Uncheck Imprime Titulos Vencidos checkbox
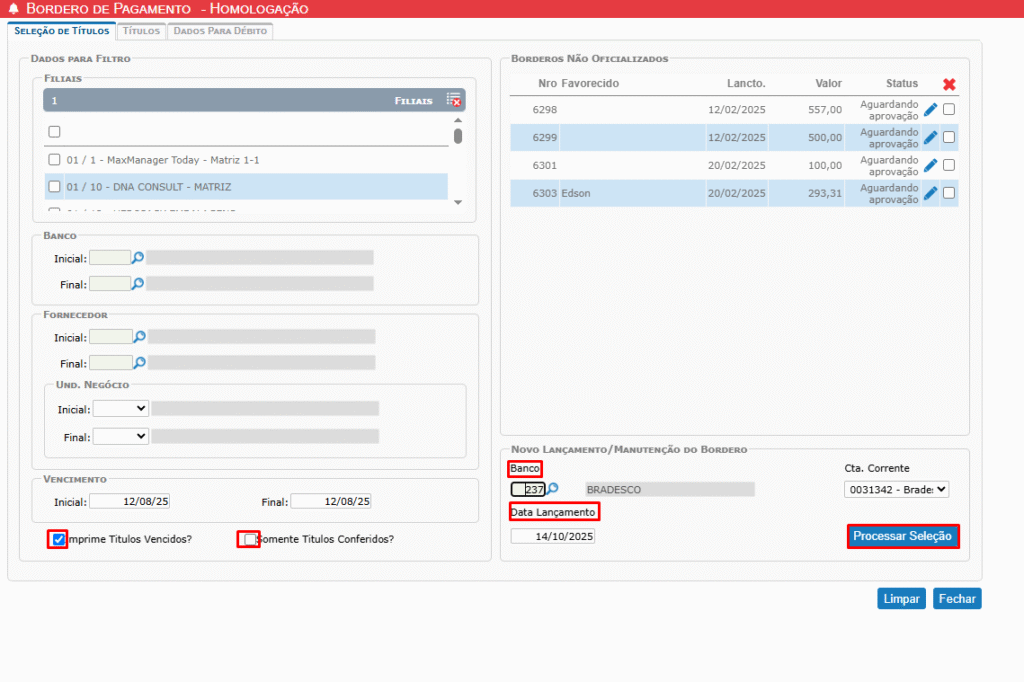 pyautogui.click(x=58, y=539)
